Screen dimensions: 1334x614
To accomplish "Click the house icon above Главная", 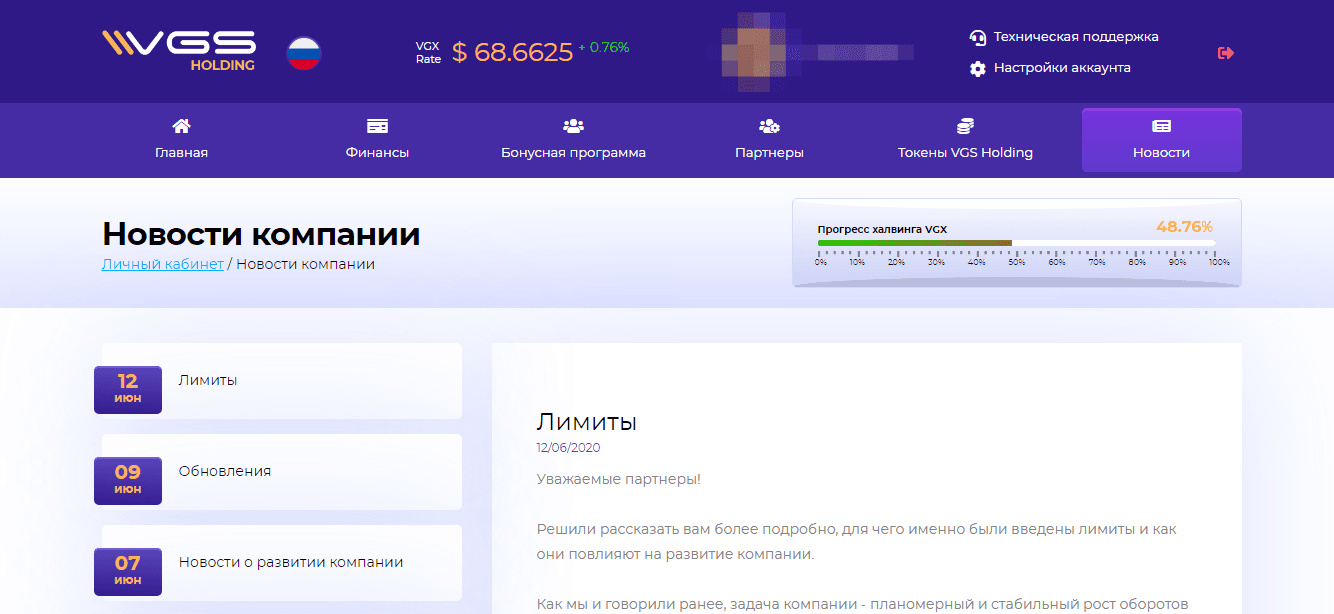I will click(181, 126).
